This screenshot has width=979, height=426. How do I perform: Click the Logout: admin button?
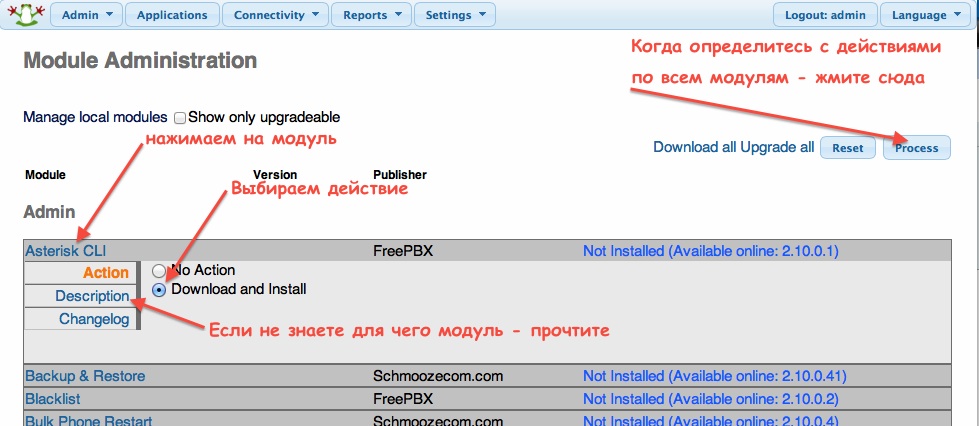click(825, 15)
